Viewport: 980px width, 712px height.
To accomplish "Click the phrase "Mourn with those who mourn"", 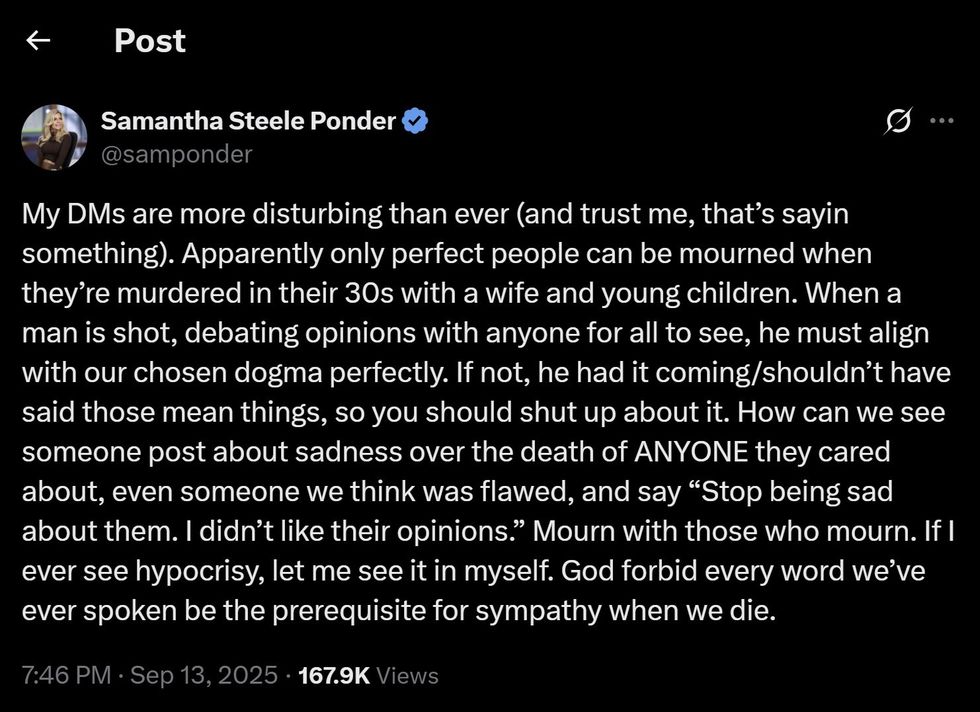I will pos(739,531).
